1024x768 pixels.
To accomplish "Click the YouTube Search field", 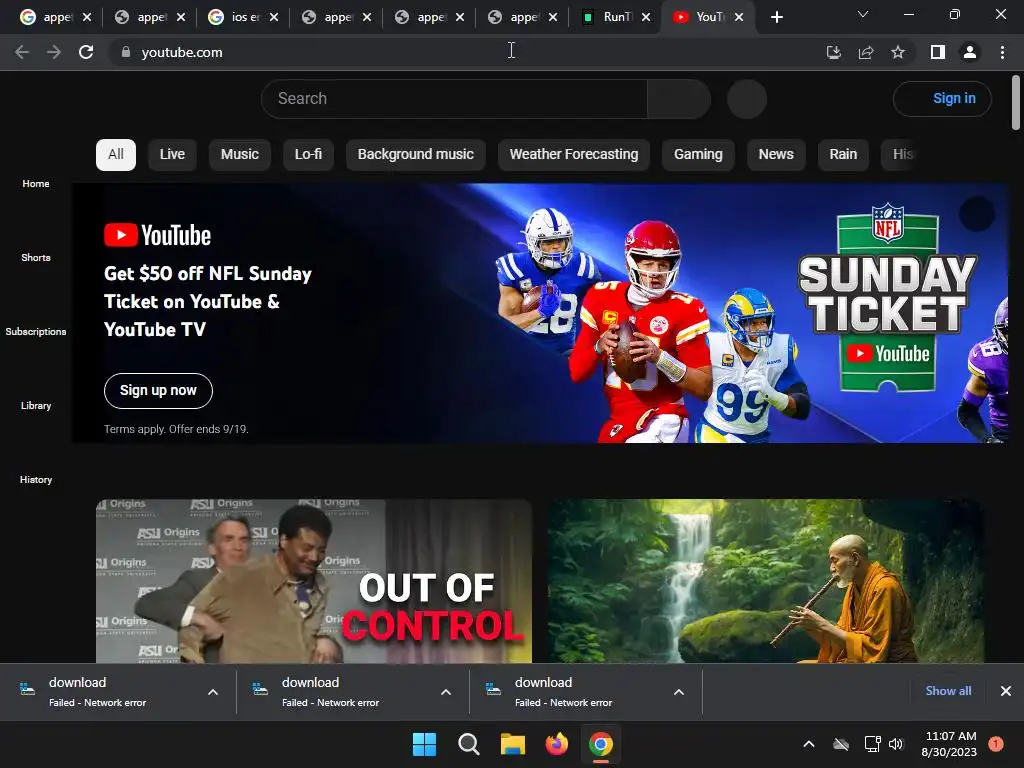I will coord(454,99).
